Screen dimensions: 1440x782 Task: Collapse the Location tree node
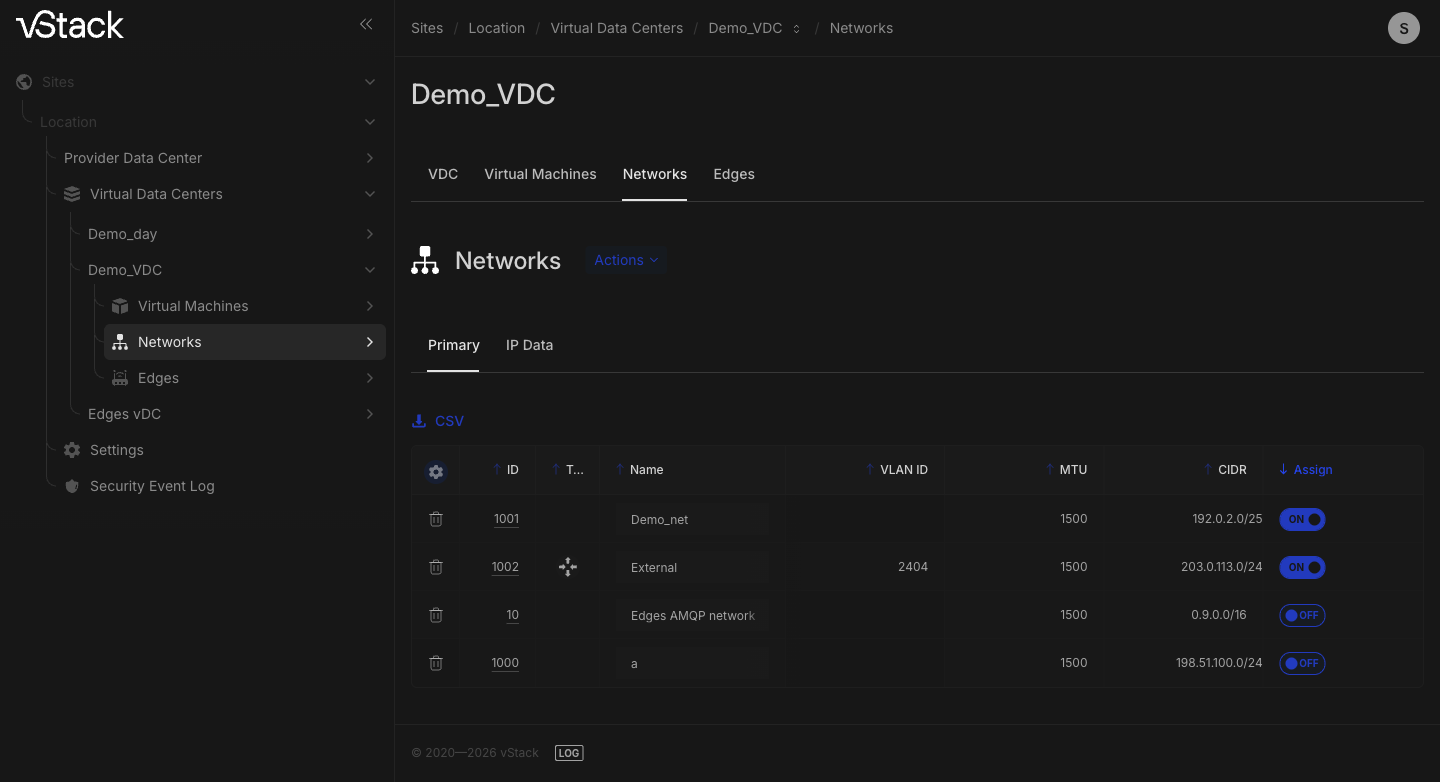(x=370, y=122)
